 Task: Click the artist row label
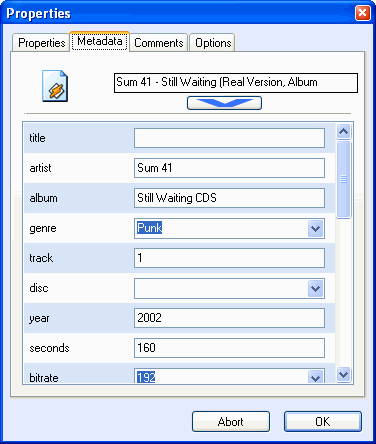pos(40,168)
